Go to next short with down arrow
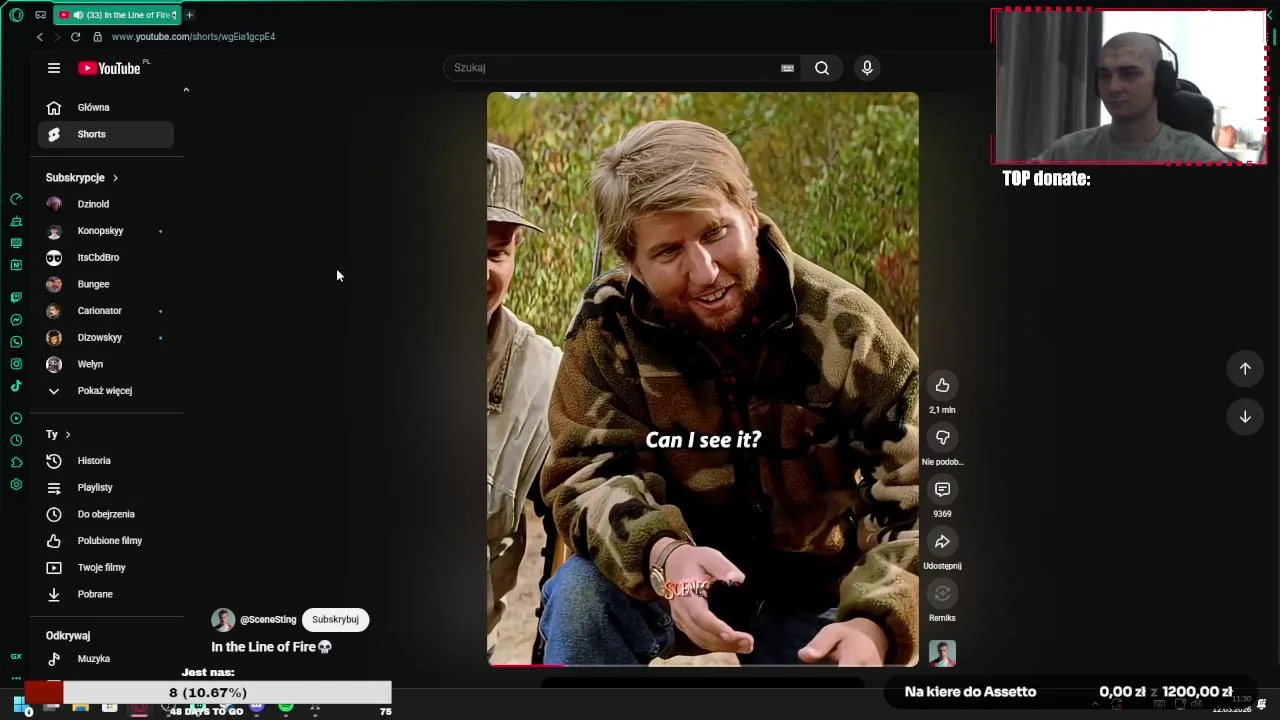 (1245, 417)
